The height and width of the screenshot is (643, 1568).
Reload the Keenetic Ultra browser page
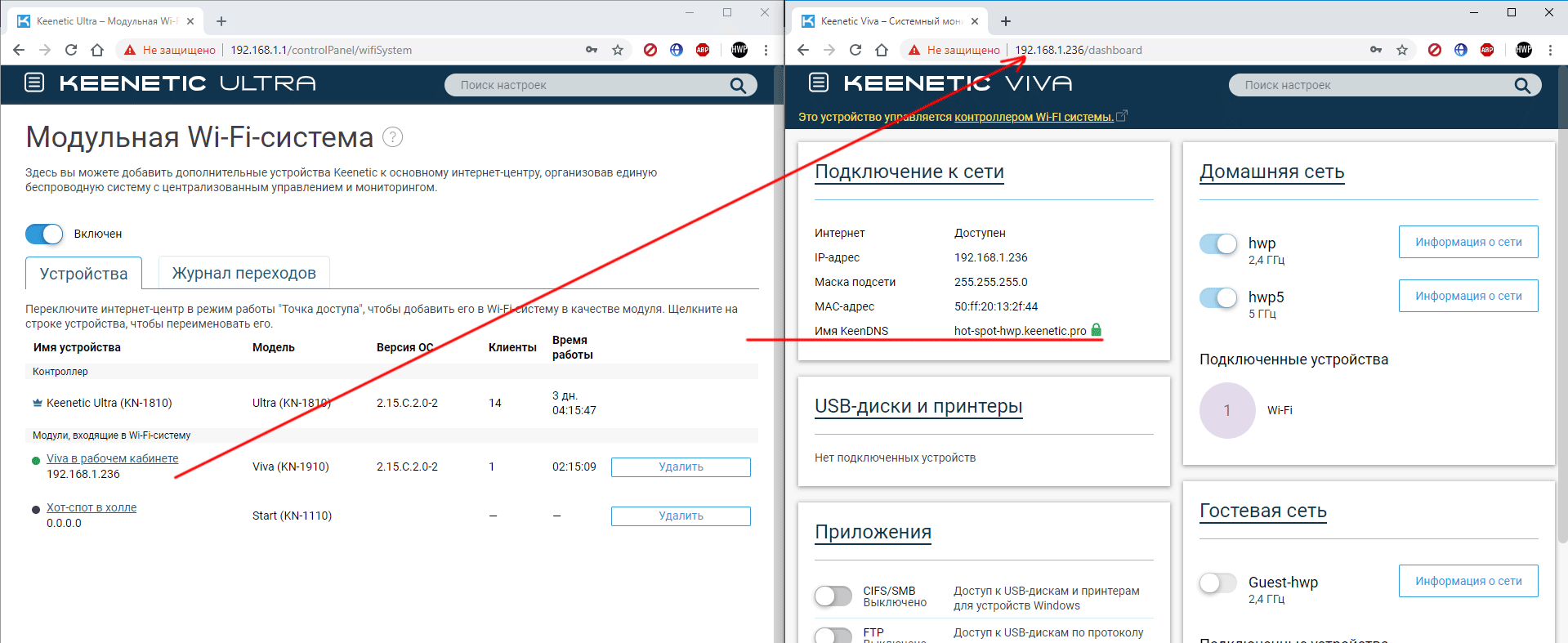[71, 50]
